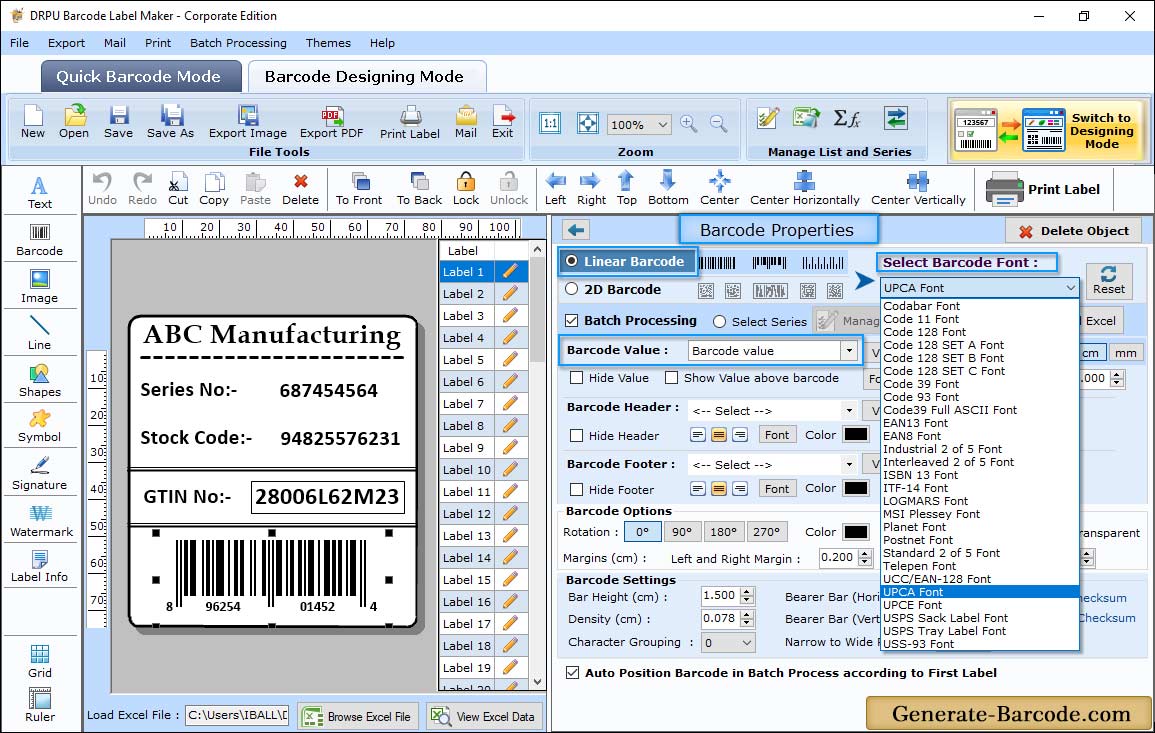Click View Excel Data button
The width and height of the screenshot is (1155, 733).
pyautogui.click(x=484, y=716)
